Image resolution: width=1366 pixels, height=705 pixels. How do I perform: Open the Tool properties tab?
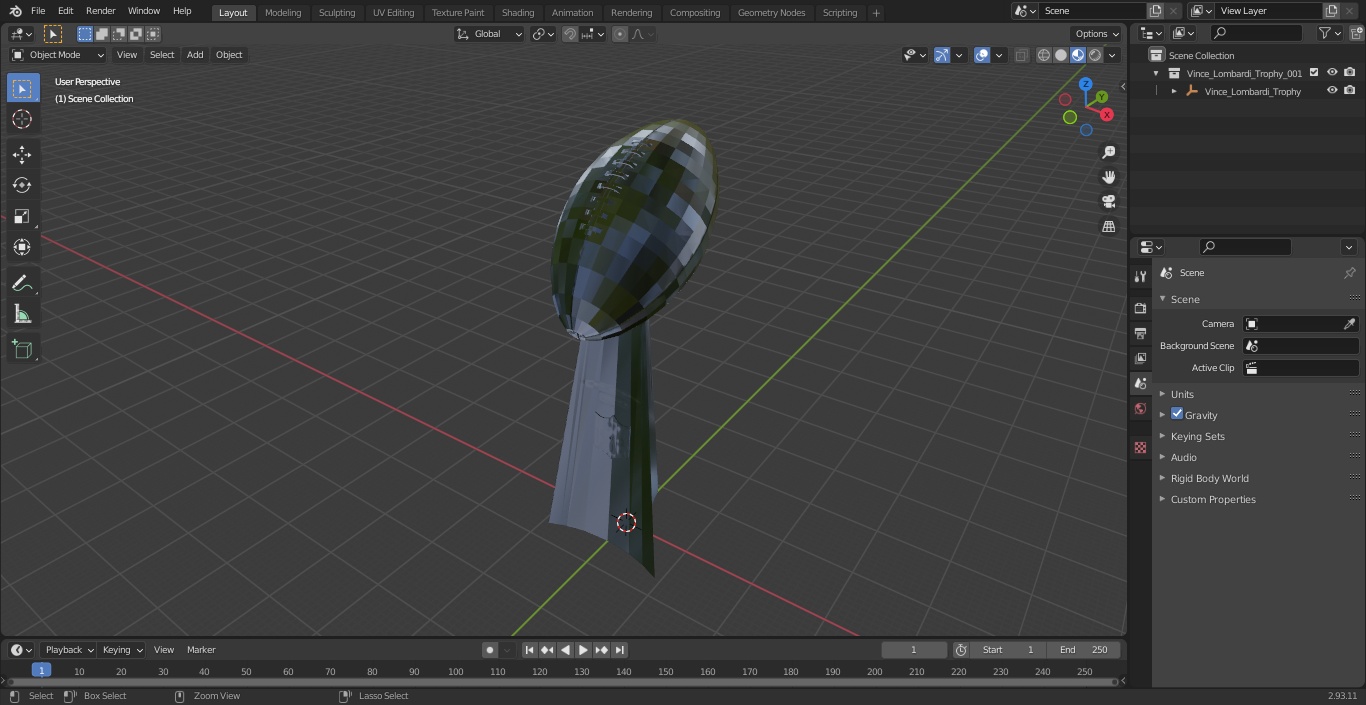[1140, 276]
